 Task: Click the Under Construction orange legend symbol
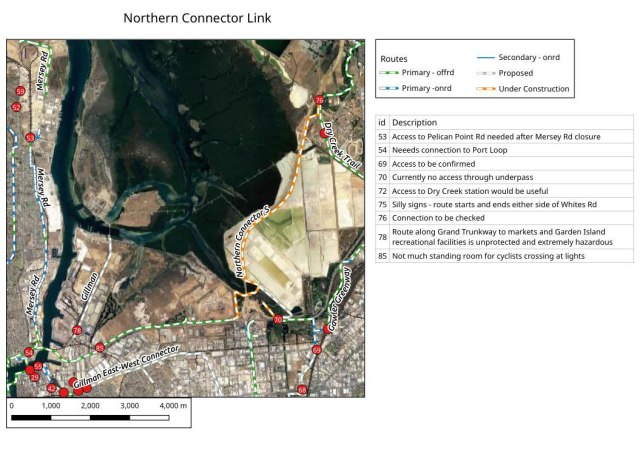click(x=484, y=89)
